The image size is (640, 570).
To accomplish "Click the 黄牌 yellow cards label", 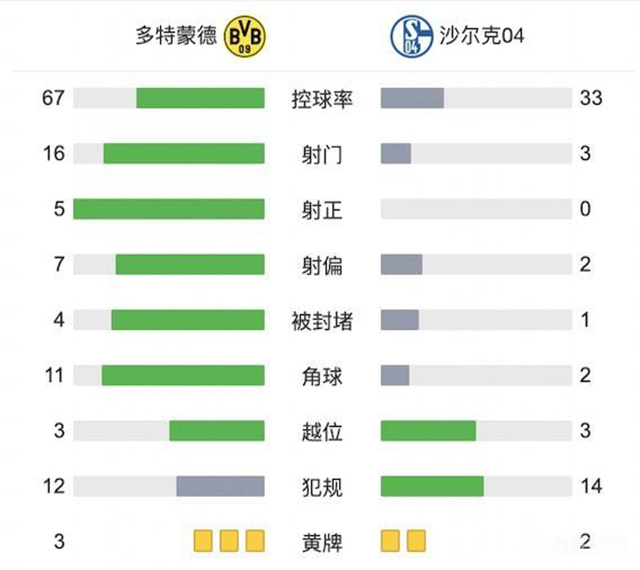I will click(x=321, y=543).
